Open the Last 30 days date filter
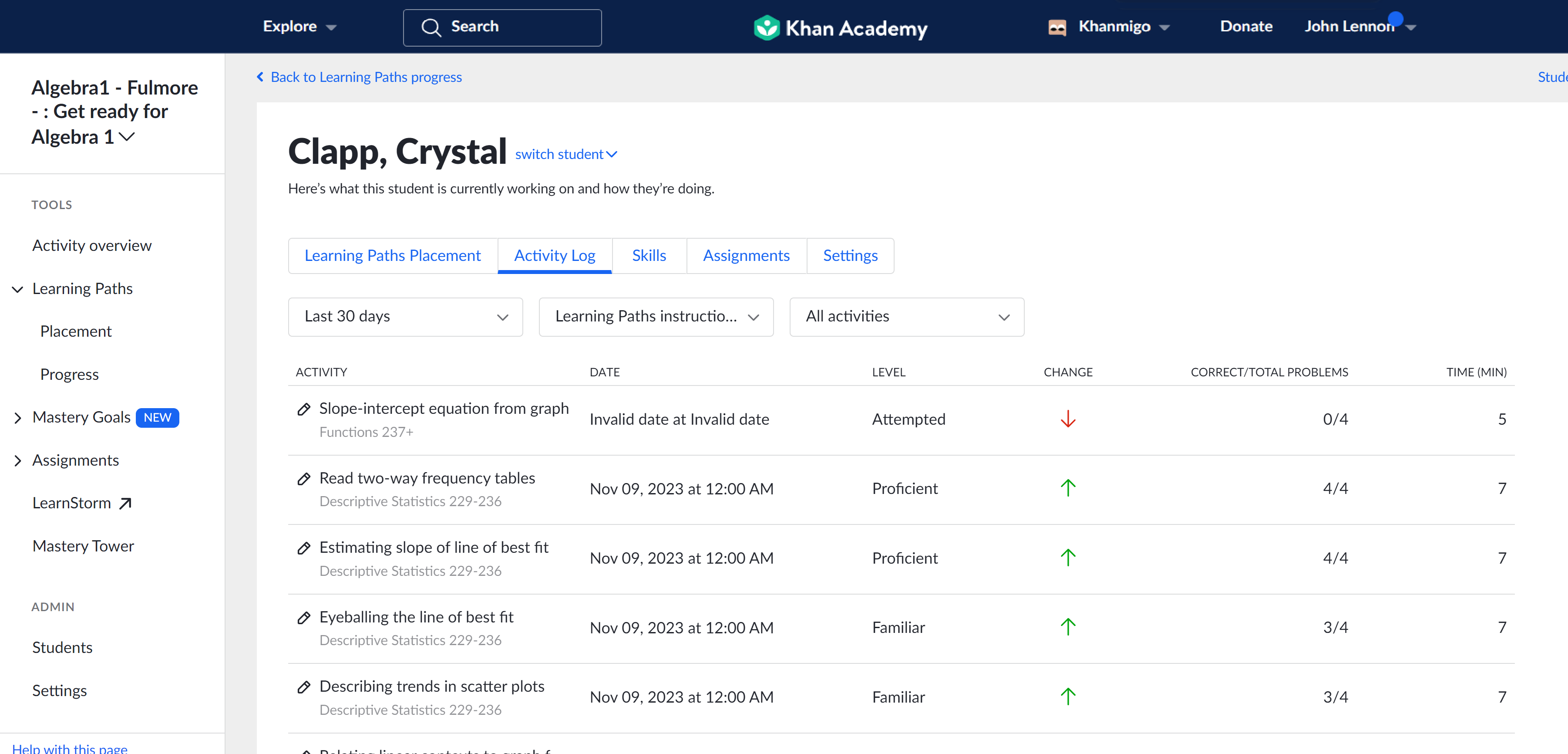1568x754 pixels. [x=405, y=317]
